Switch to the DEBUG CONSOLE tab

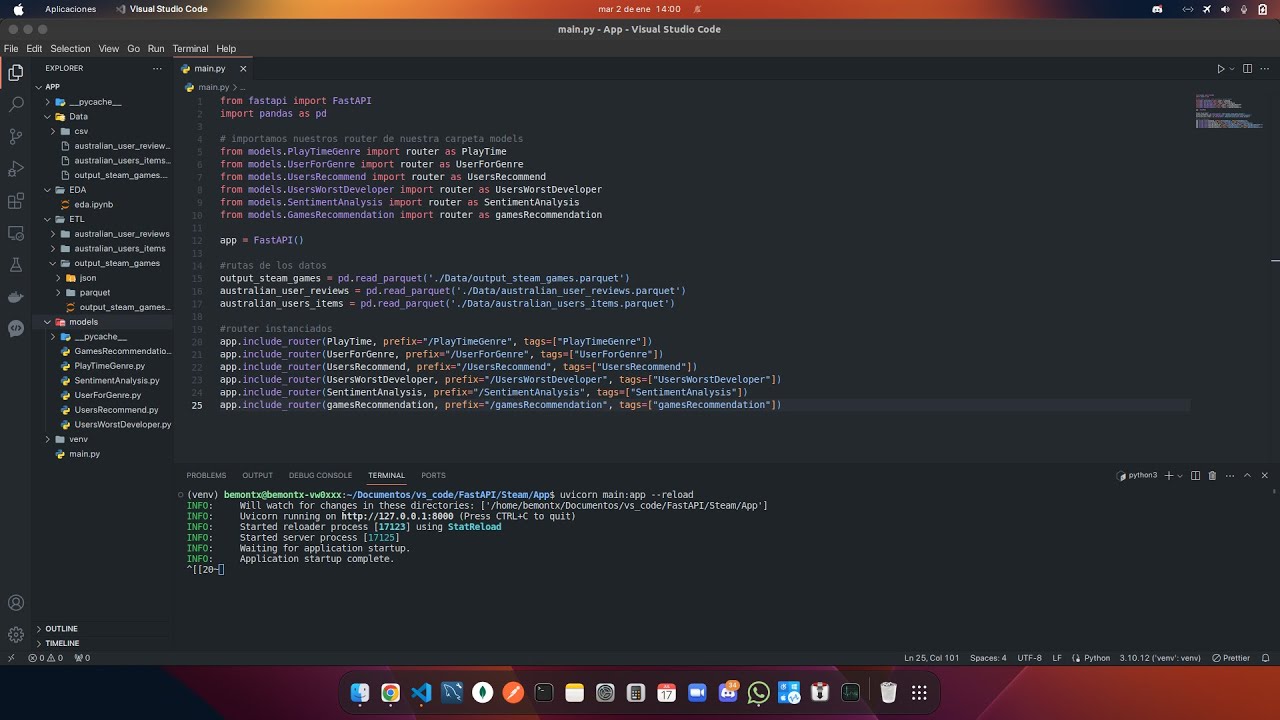(320, 476)
